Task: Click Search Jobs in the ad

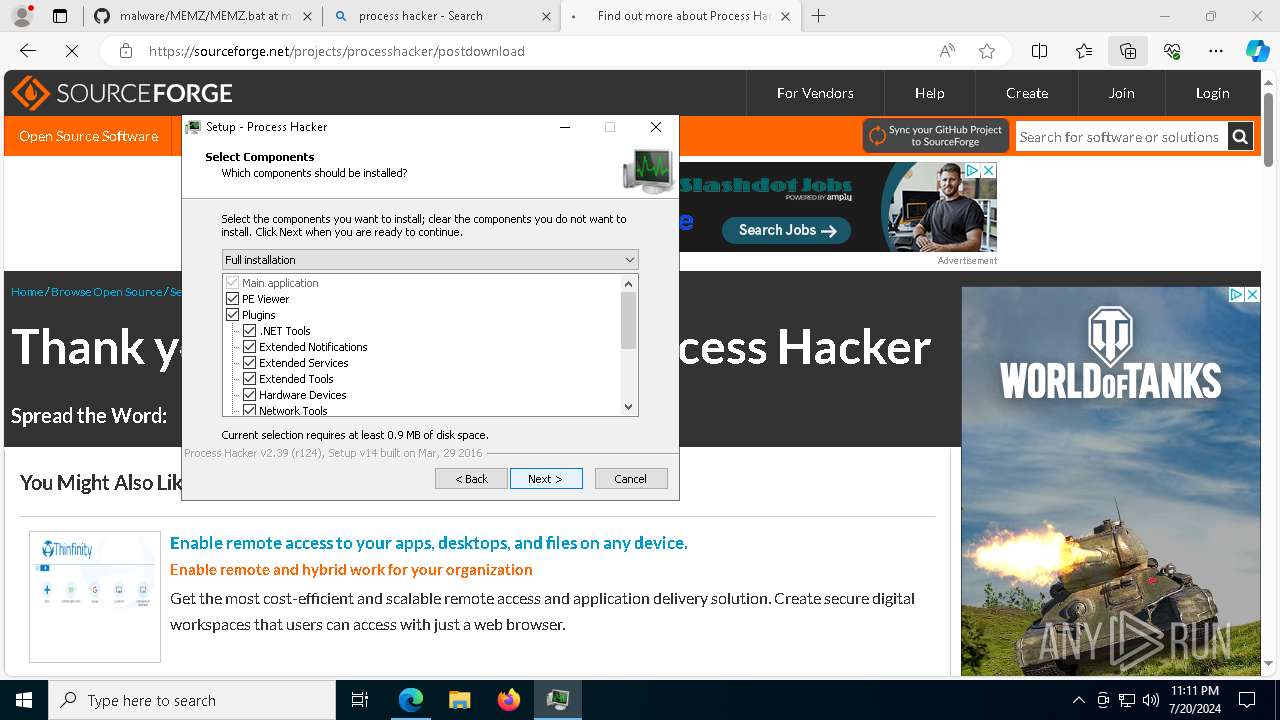Action: coord(786,230)
